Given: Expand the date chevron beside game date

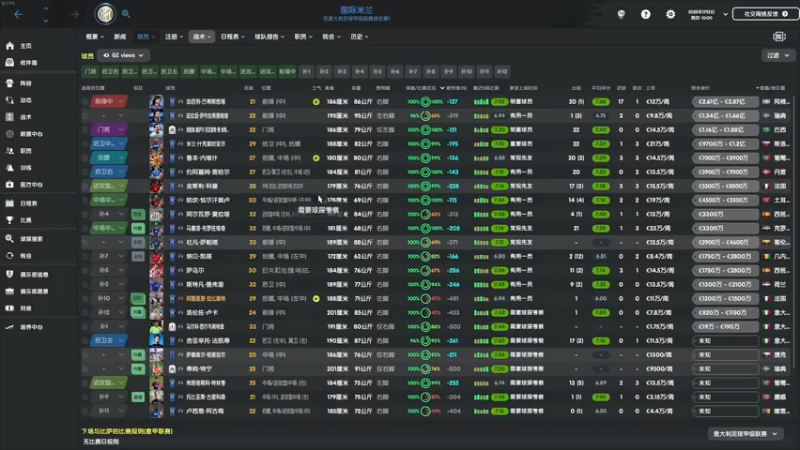Looking at the screenshot, I should coord(725,14).
